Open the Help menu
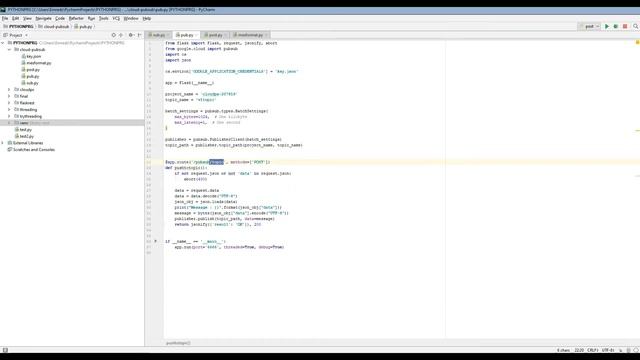The image size is (640, 360). pos(147,18)
